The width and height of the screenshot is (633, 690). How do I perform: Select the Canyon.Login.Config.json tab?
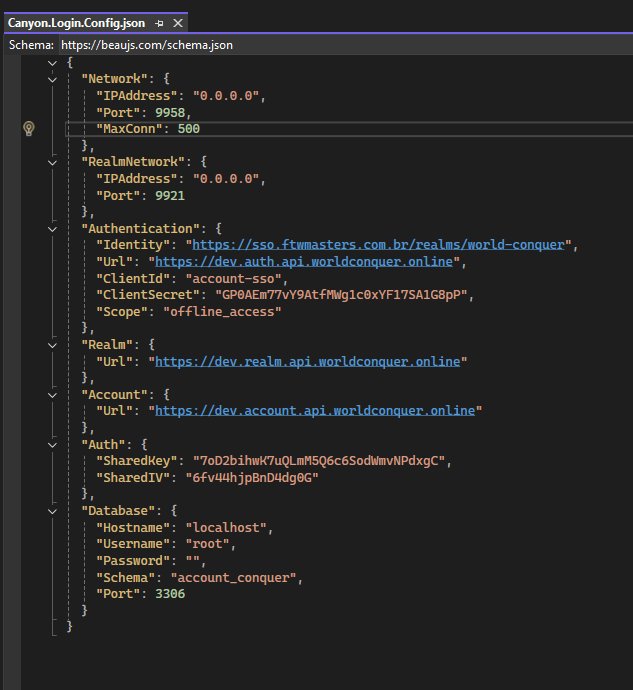(76, 22)
